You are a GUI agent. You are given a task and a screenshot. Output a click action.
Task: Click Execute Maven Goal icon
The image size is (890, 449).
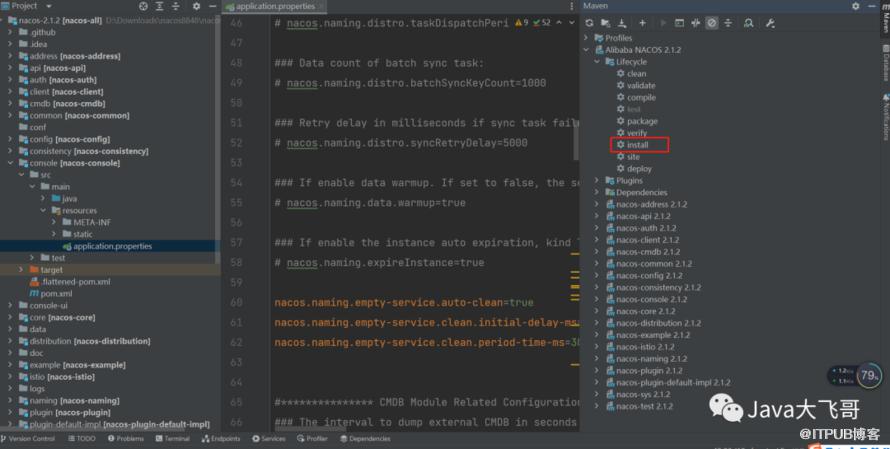pos(679,22)
